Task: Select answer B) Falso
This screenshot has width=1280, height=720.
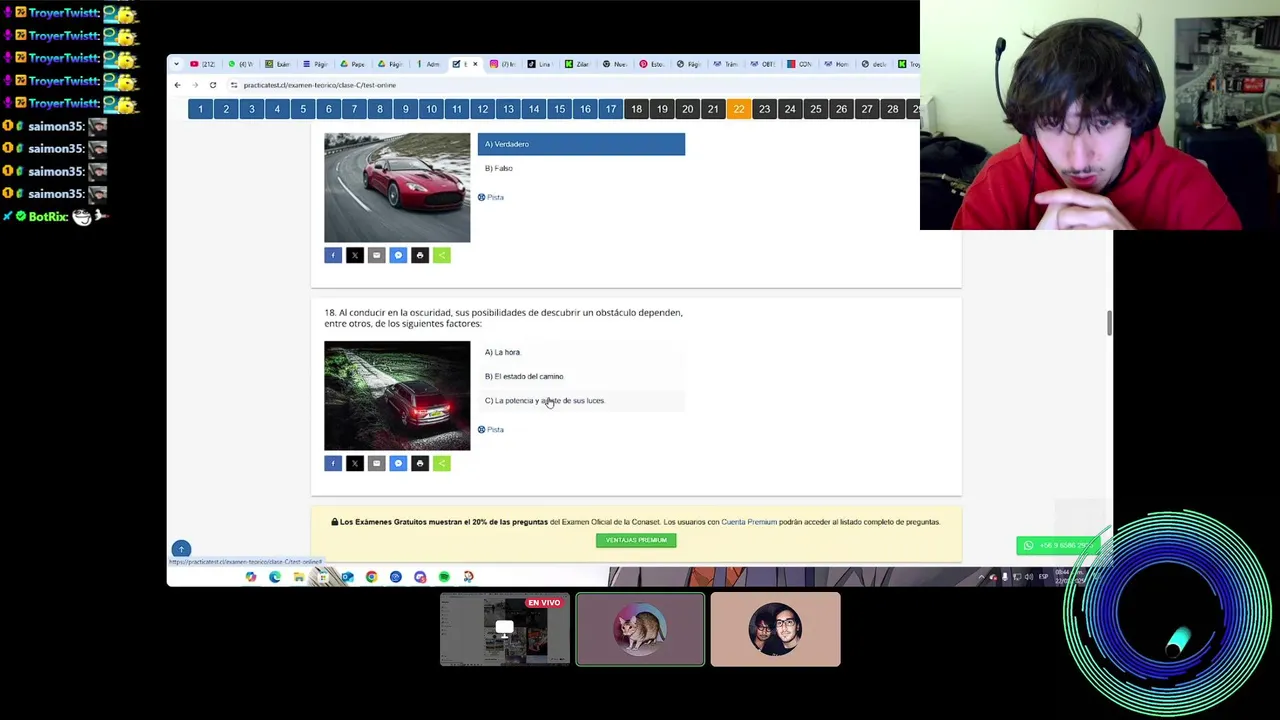Action: pyautogui.click(x=581, y=168)
